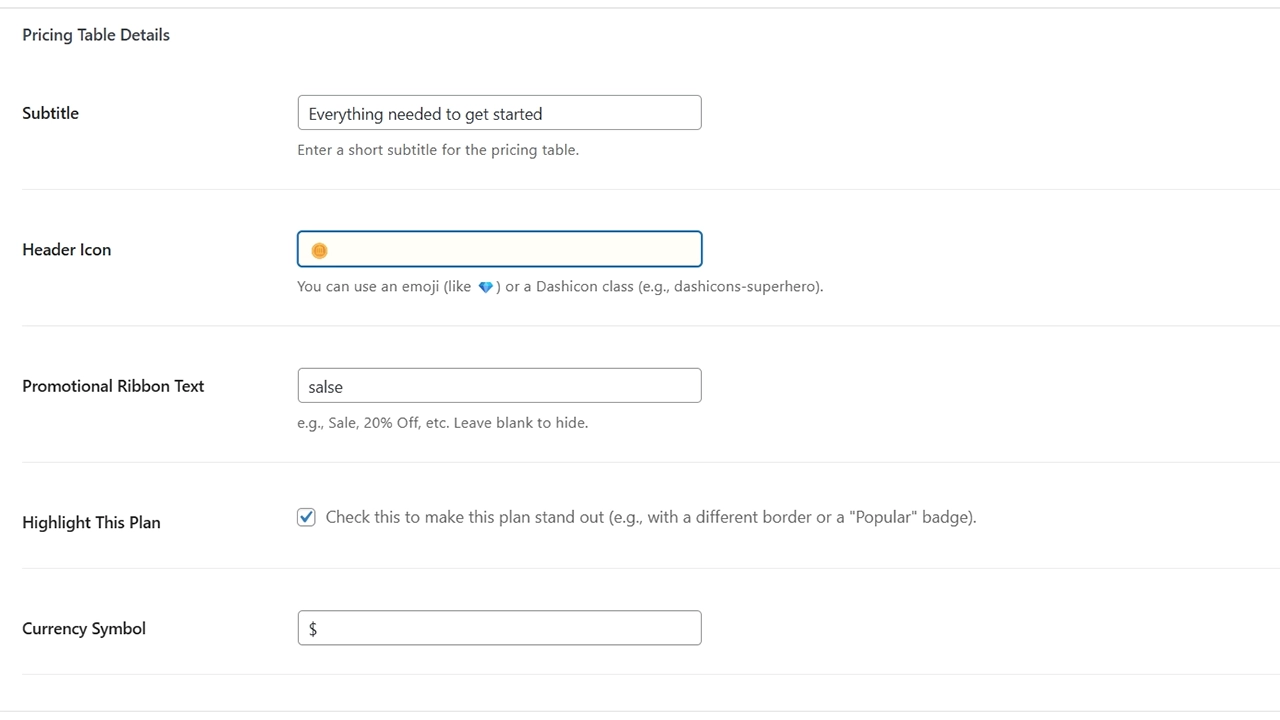The height and width of the screenshot is (720, 1280).
Task: Select the 'Promotional Ribbon Text' label
Action: click(x=113, y=386)
